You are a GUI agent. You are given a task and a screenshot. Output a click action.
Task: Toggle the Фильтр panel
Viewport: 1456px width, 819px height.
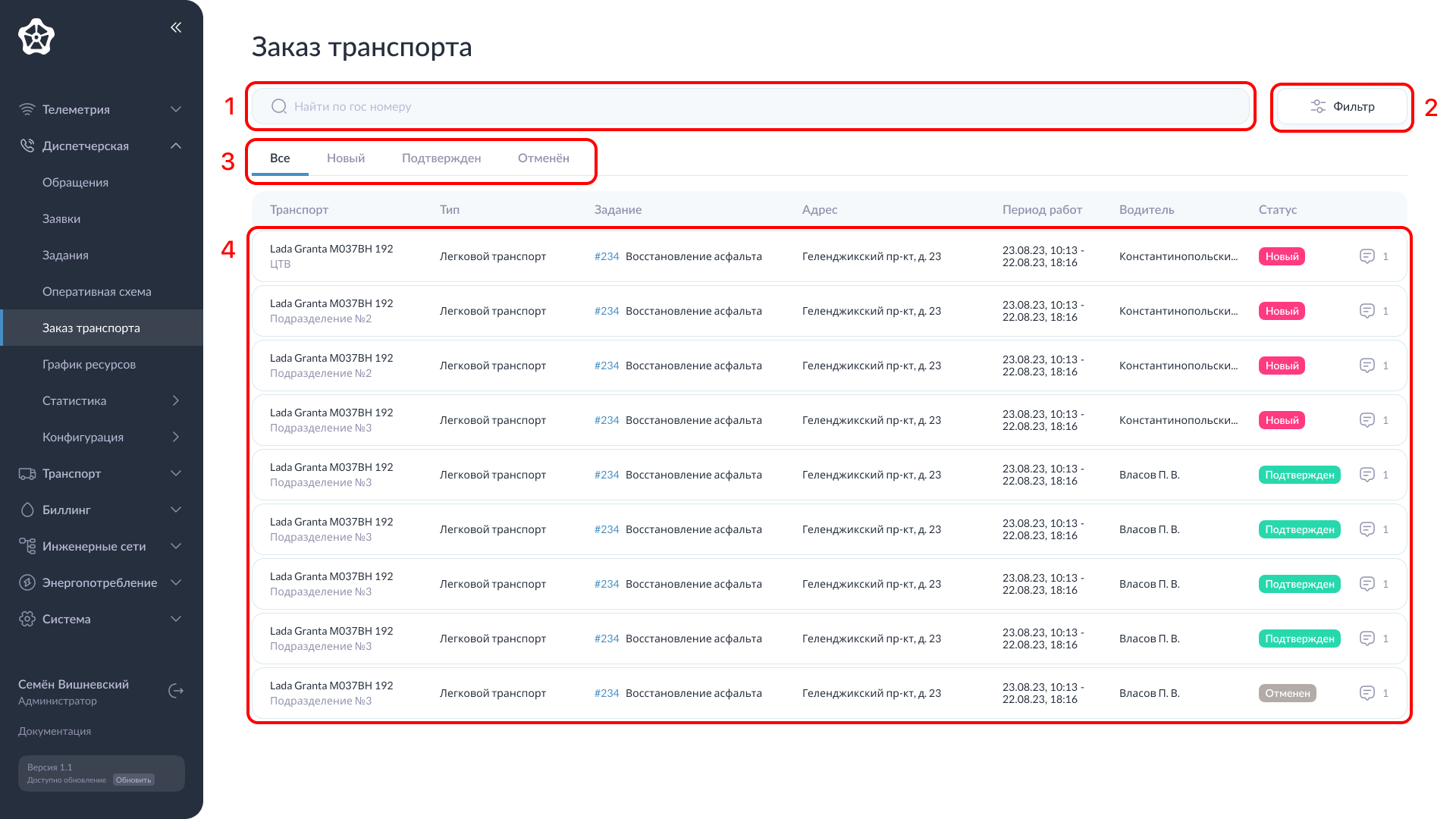tap(1341, 106)
